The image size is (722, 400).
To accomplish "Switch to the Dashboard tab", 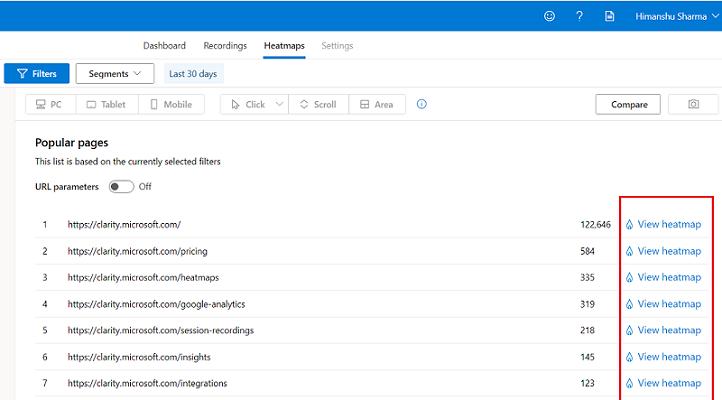I will pos(164,46).
